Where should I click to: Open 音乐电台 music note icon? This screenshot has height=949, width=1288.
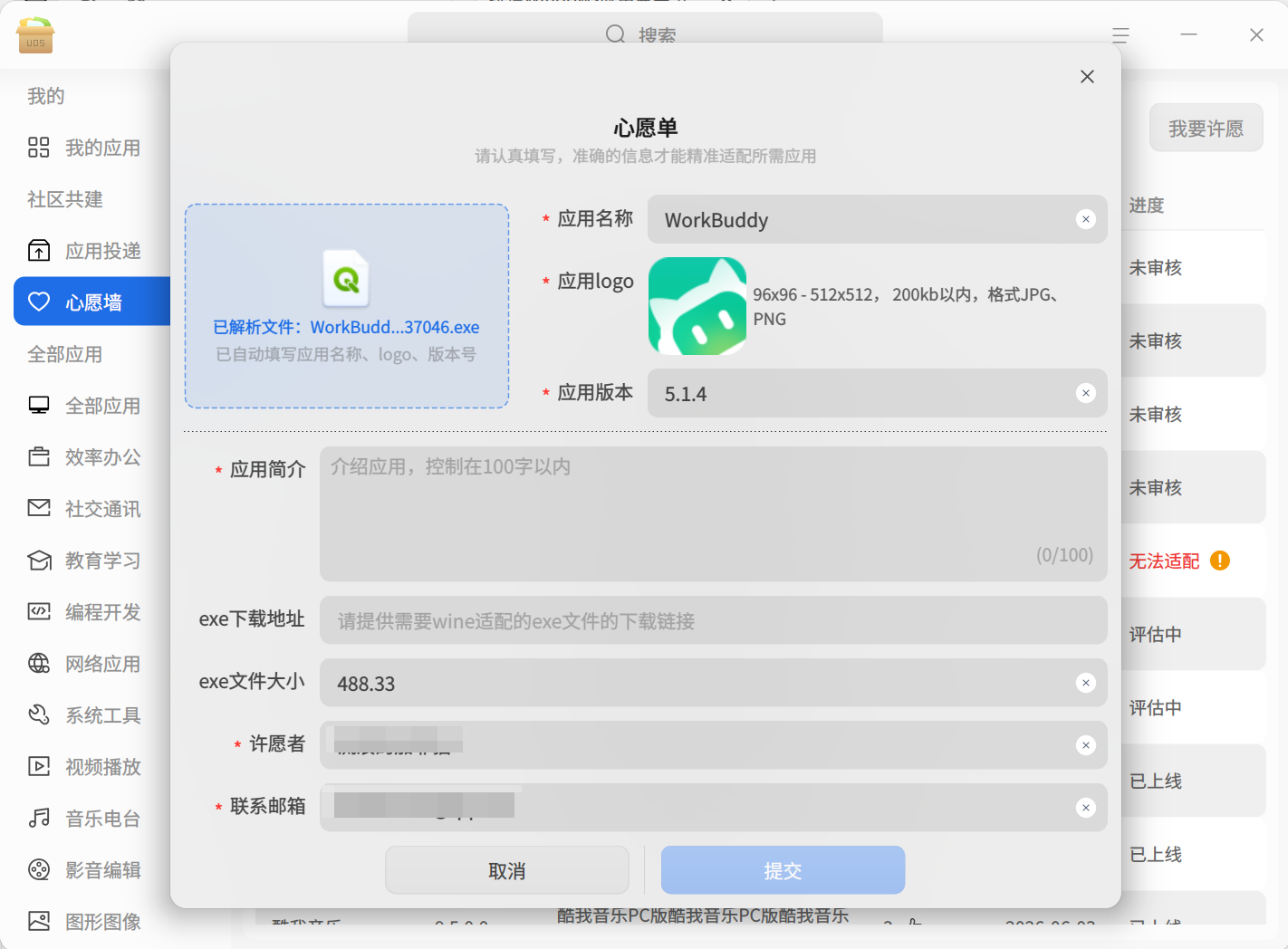pos(39,819)
